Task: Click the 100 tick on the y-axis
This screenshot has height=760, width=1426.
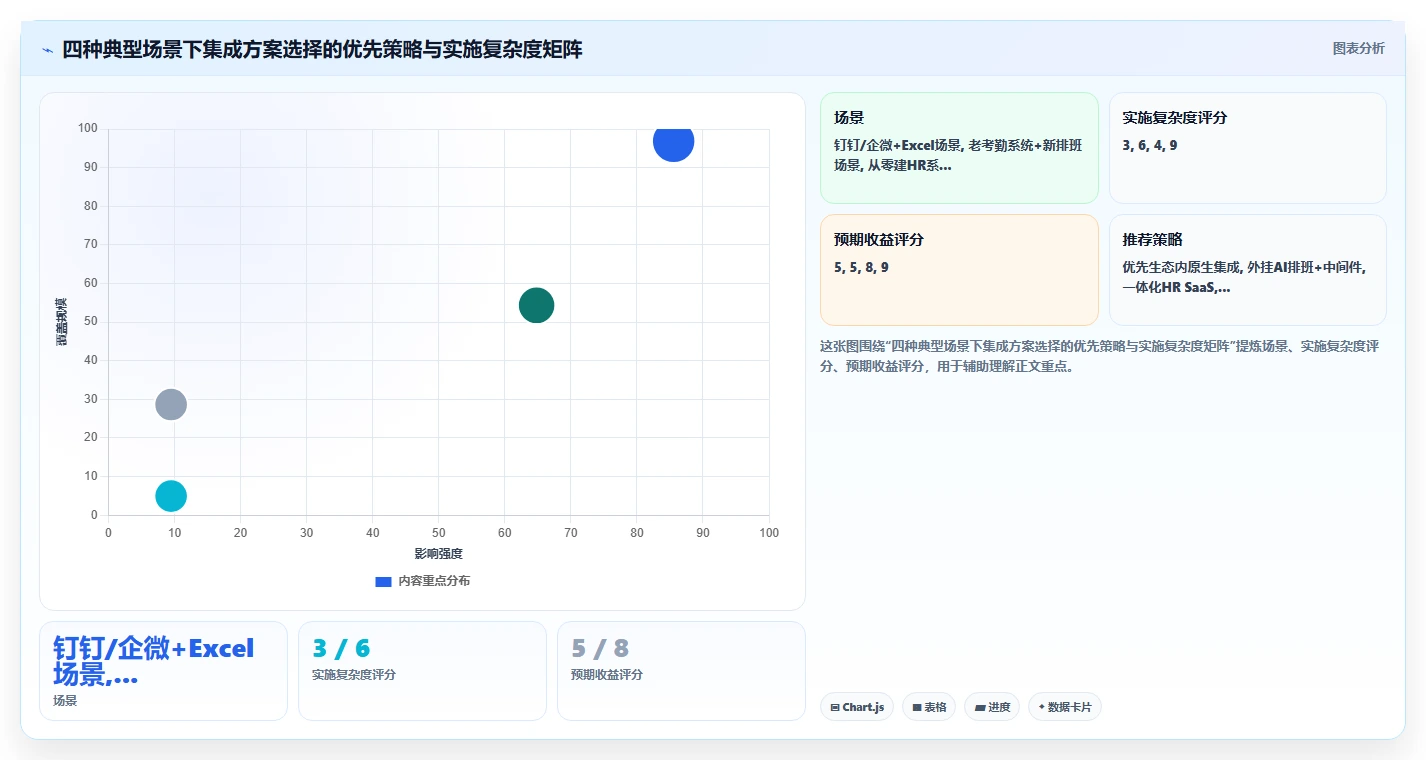Action: [88, 128]
